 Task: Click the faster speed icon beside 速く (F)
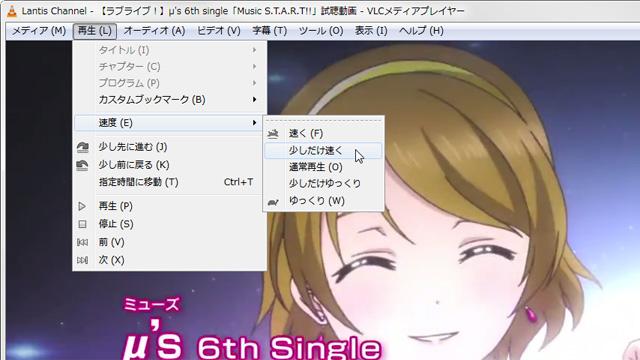point(273,133)
